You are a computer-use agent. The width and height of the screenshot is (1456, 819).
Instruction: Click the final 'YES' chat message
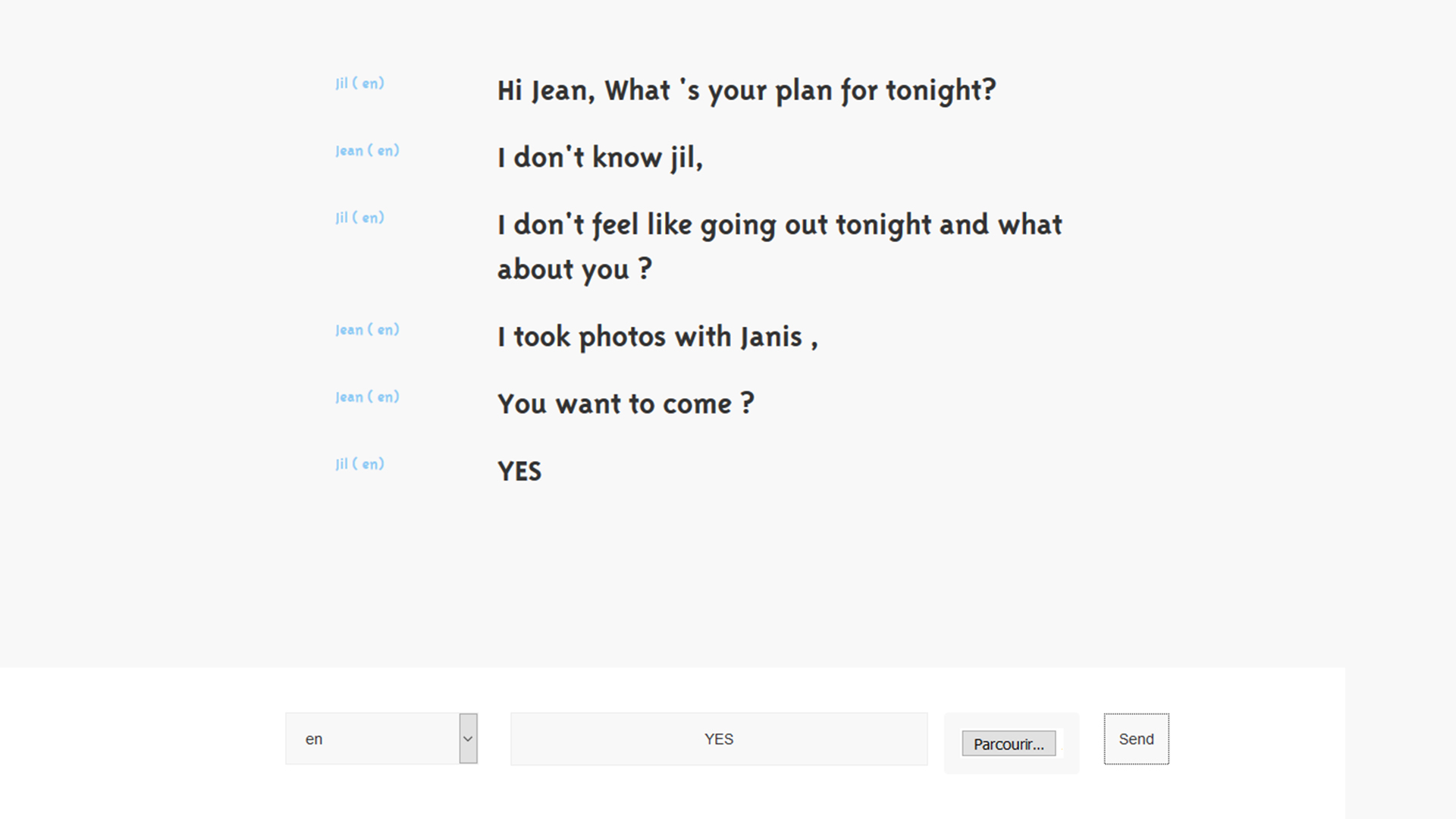point(519,471)
